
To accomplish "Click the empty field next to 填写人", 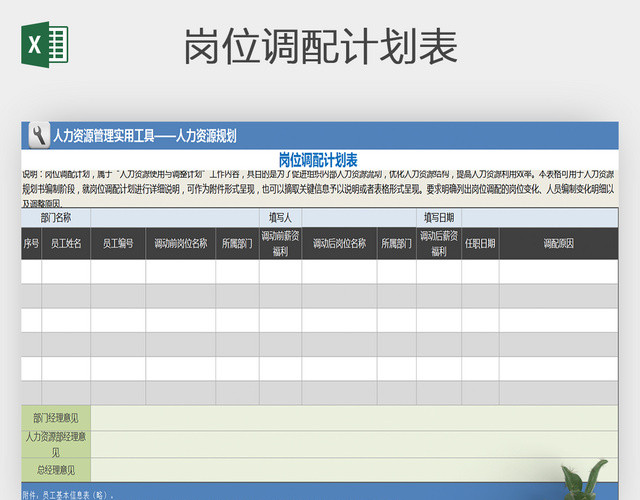I will click(x=359, y=218).
